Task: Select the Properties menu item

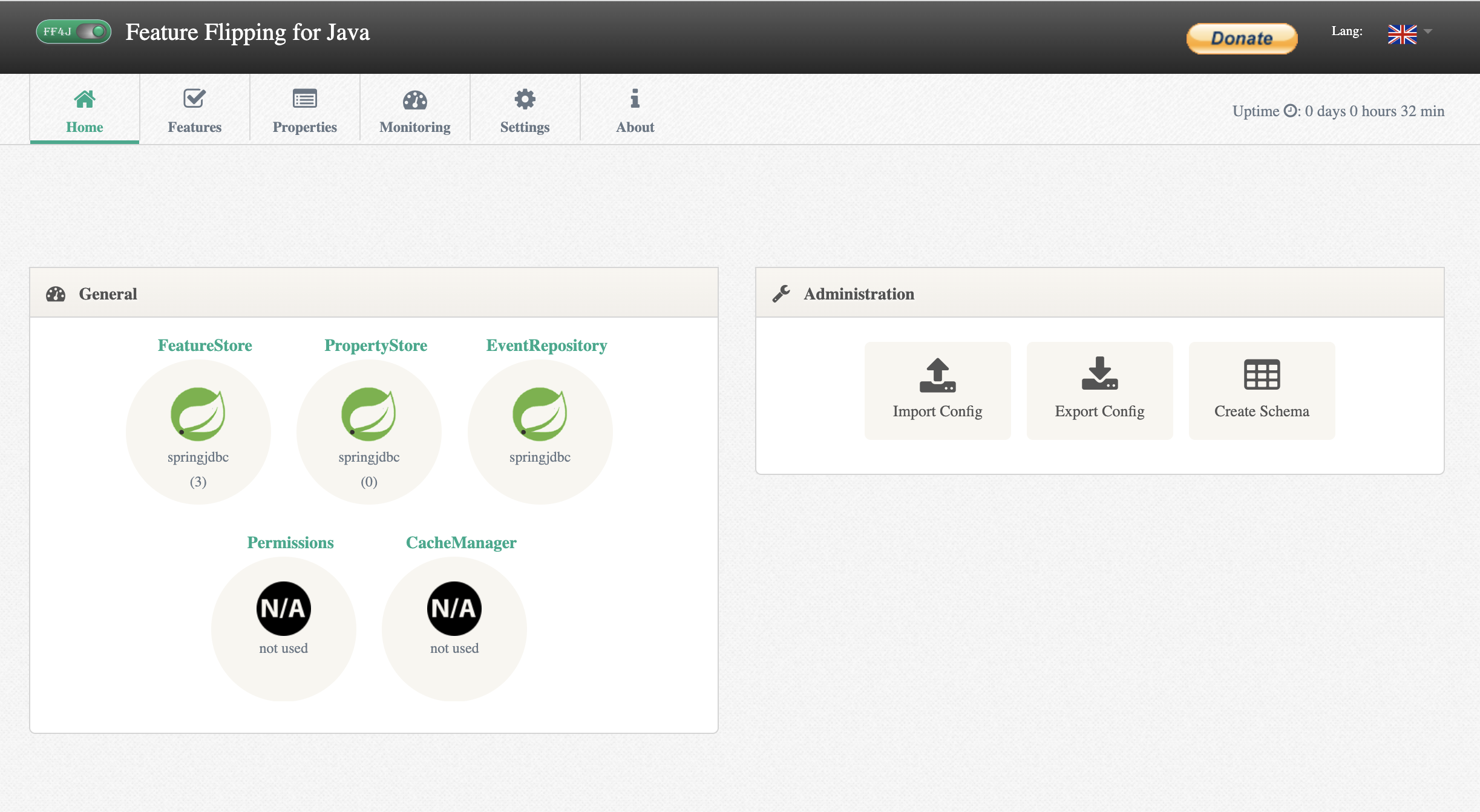Action: point(305,110)
